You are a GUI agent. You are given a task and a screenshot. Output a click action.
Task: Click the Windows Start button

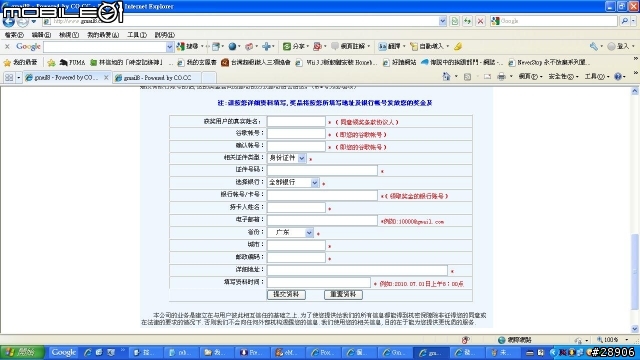pos(22,352)
